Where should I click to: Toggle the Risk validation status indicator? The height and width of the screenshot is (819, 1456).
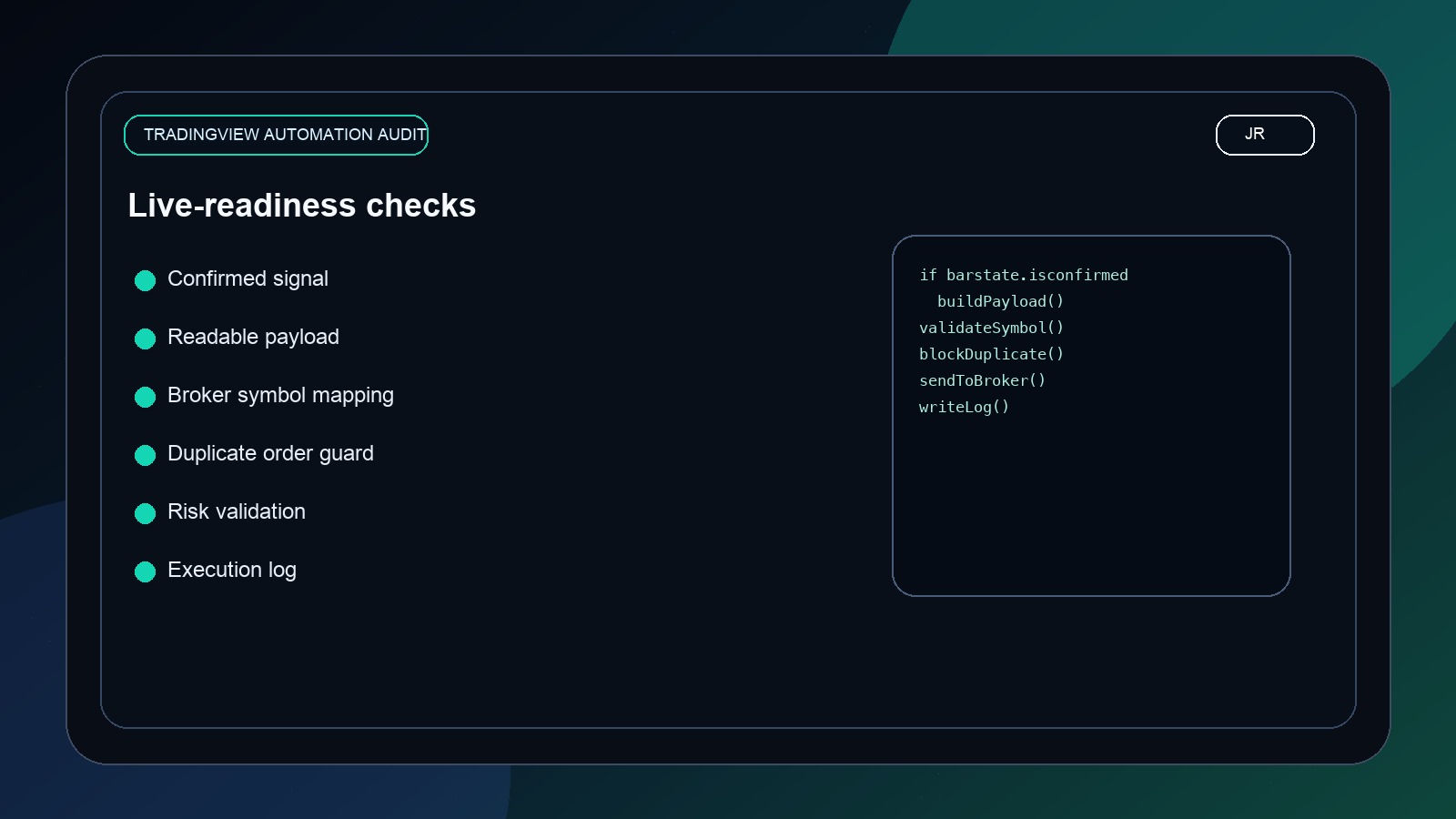(x=145, y=513)
